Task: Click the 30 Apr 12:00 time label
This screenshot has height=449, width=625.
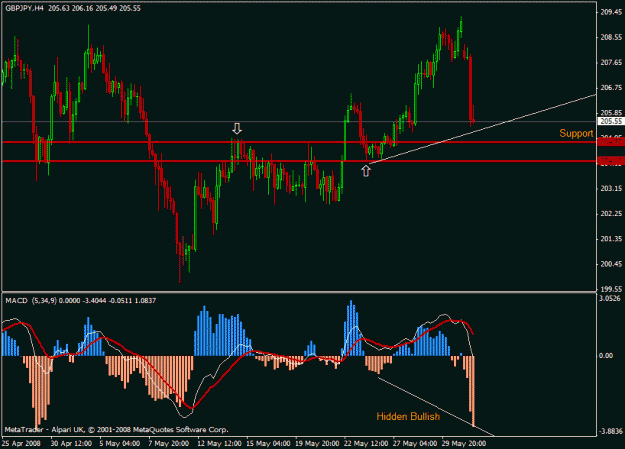Action: [71, 443]
